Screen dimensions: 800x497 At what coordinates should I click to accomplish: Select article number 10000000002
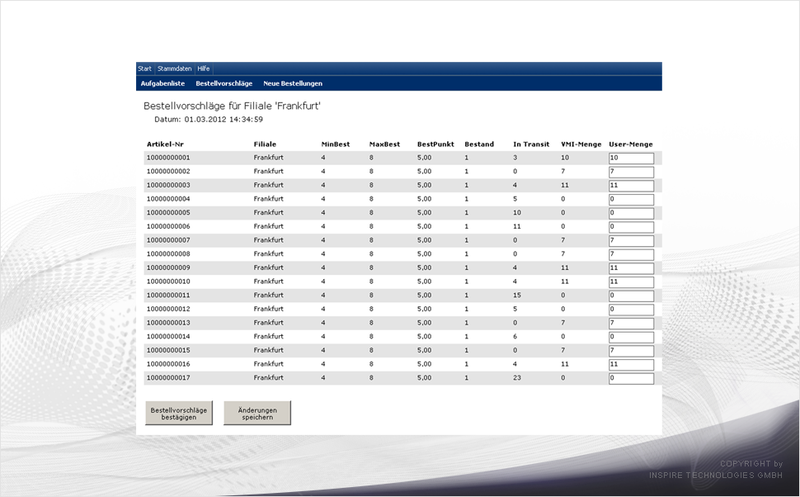click(168, 171)
